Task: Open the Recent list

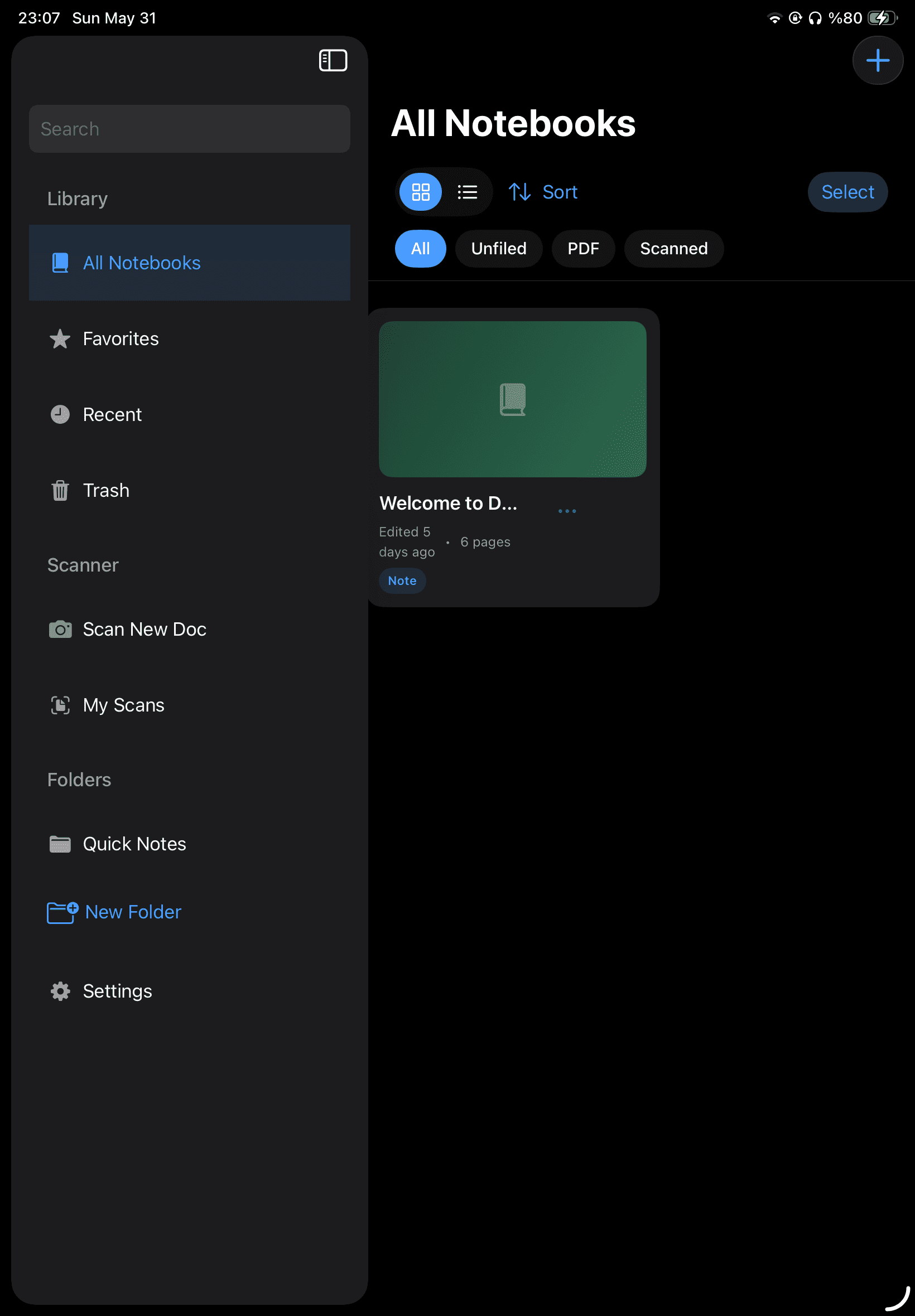Action: pos(189,415)
